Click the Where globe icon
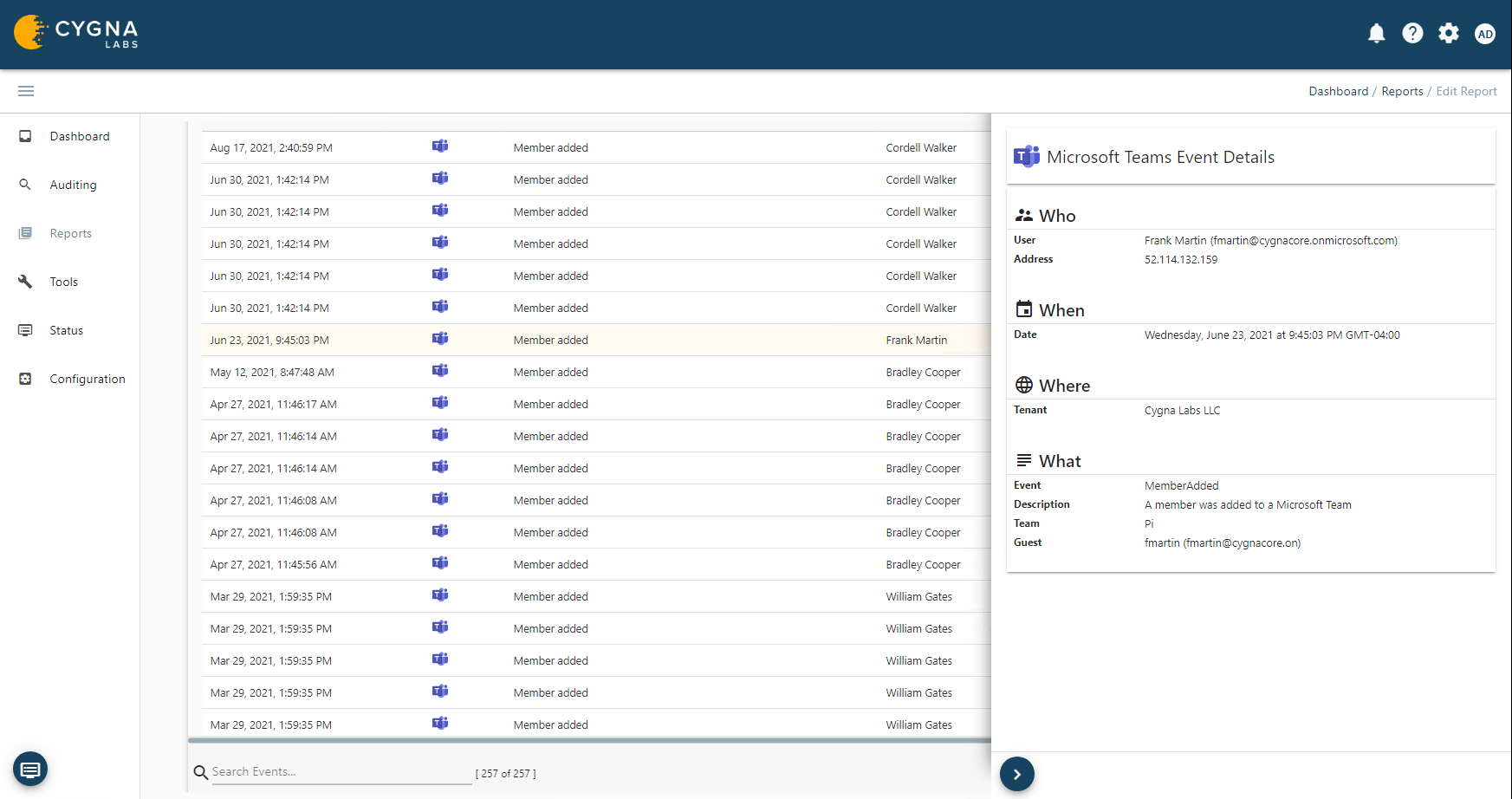This screenshot has height=799, width=1512. pos(1024,385)
